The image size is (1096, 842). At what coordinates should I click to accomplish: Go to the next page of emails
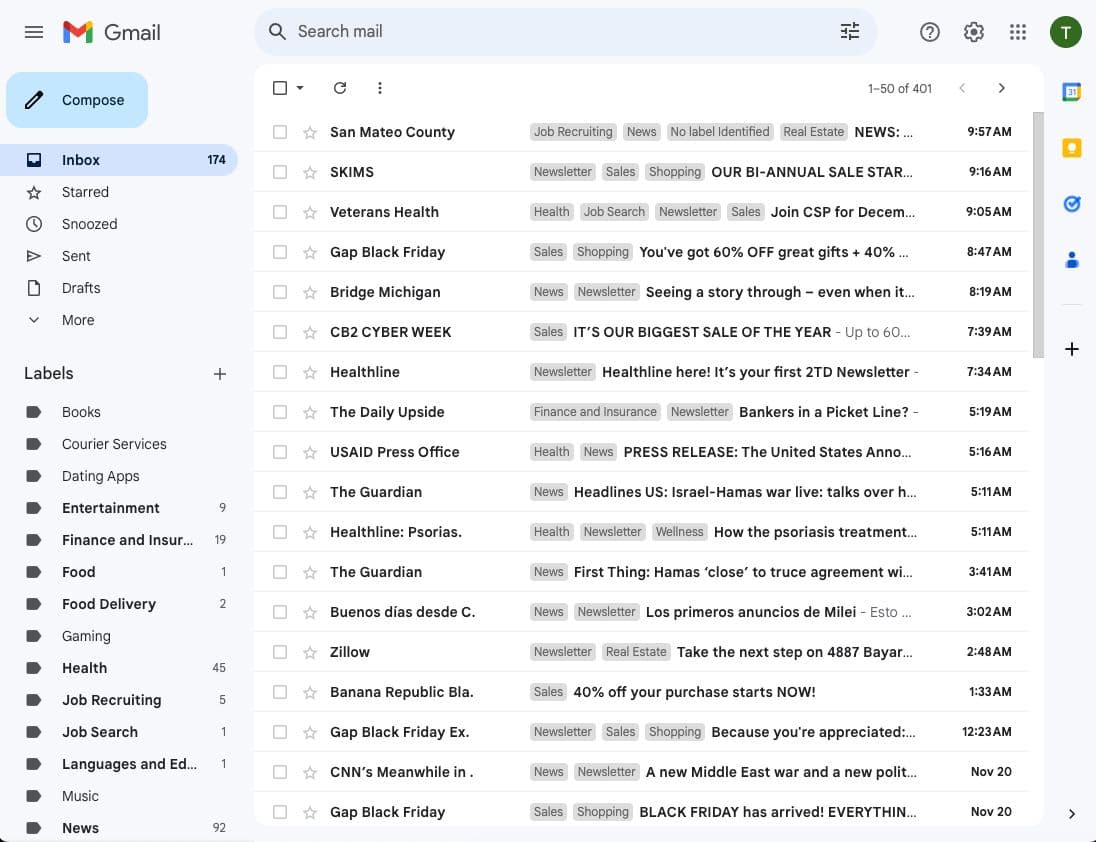pos(1001,88)
